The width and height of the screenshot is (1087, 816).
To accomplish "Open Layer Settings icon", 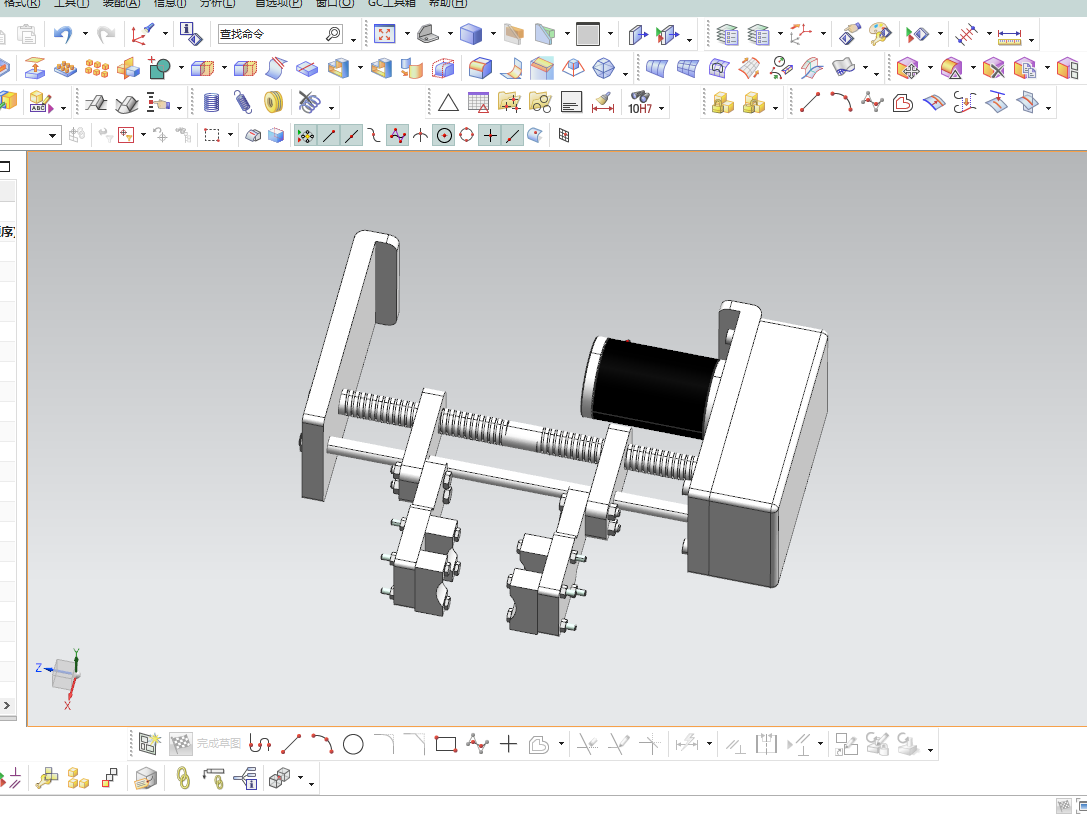I will tap(728, 34).
